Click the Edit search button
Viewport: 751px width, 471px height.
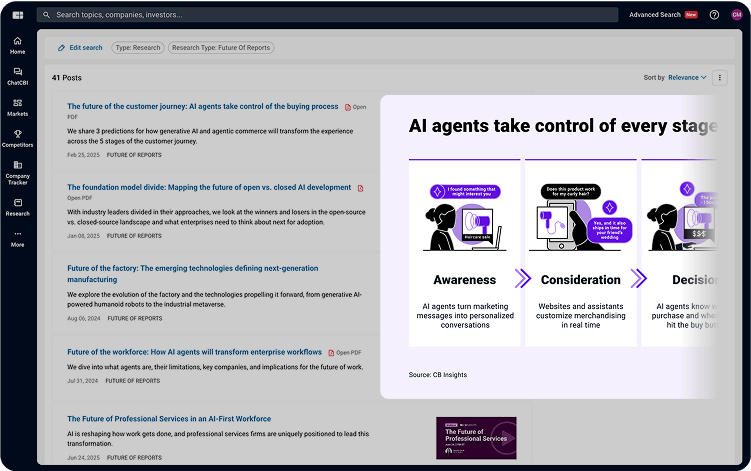(79, 47)
